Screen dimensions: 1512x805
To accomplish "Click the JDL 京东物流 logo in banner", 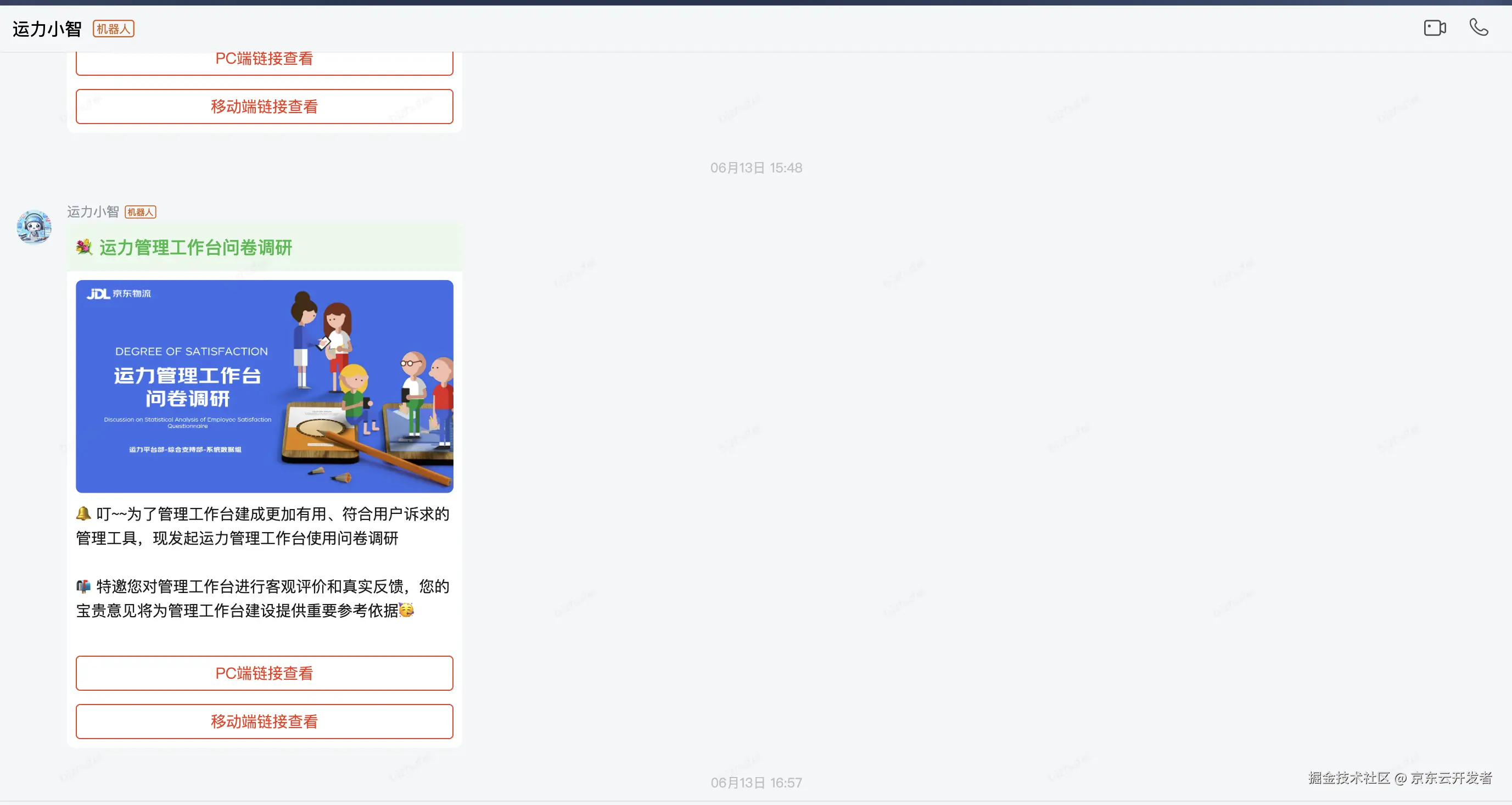I will (x=119, y=294).
